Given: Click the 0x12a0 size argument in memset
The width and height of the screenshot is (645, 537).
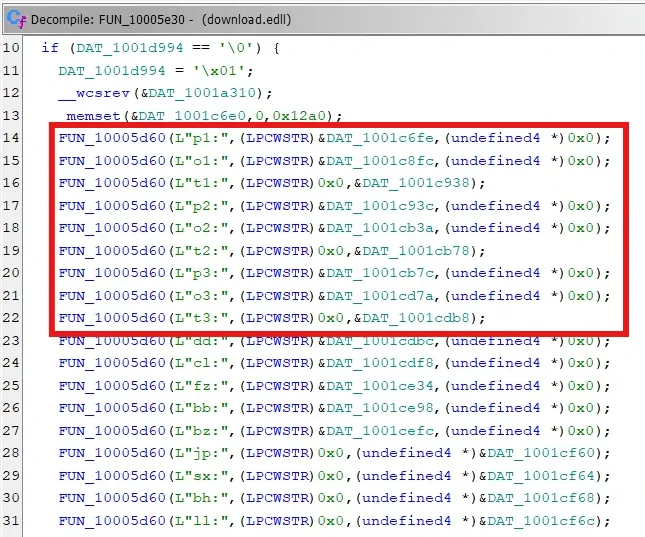Looking at the screenshot, I should click(299, 116).
